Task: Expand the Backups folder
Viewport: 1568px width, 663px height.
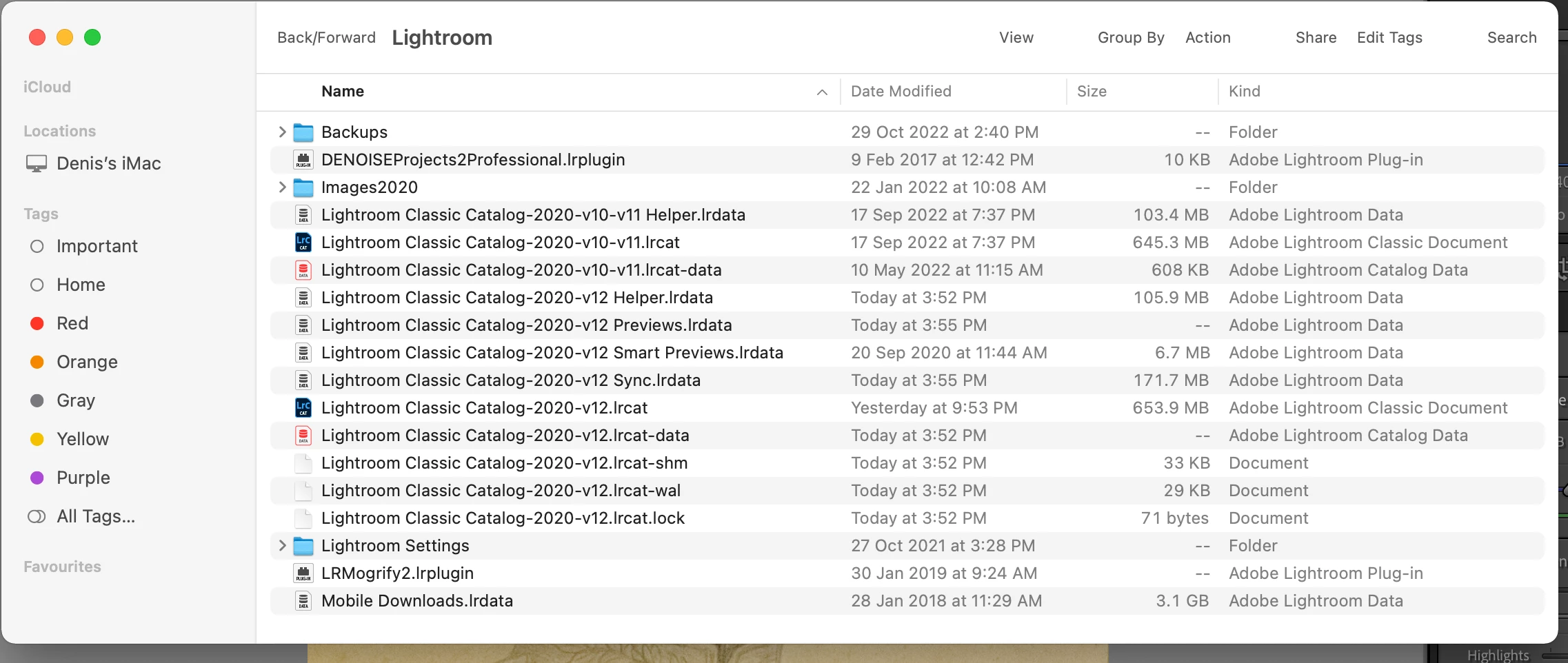Action: coord(282,132)
